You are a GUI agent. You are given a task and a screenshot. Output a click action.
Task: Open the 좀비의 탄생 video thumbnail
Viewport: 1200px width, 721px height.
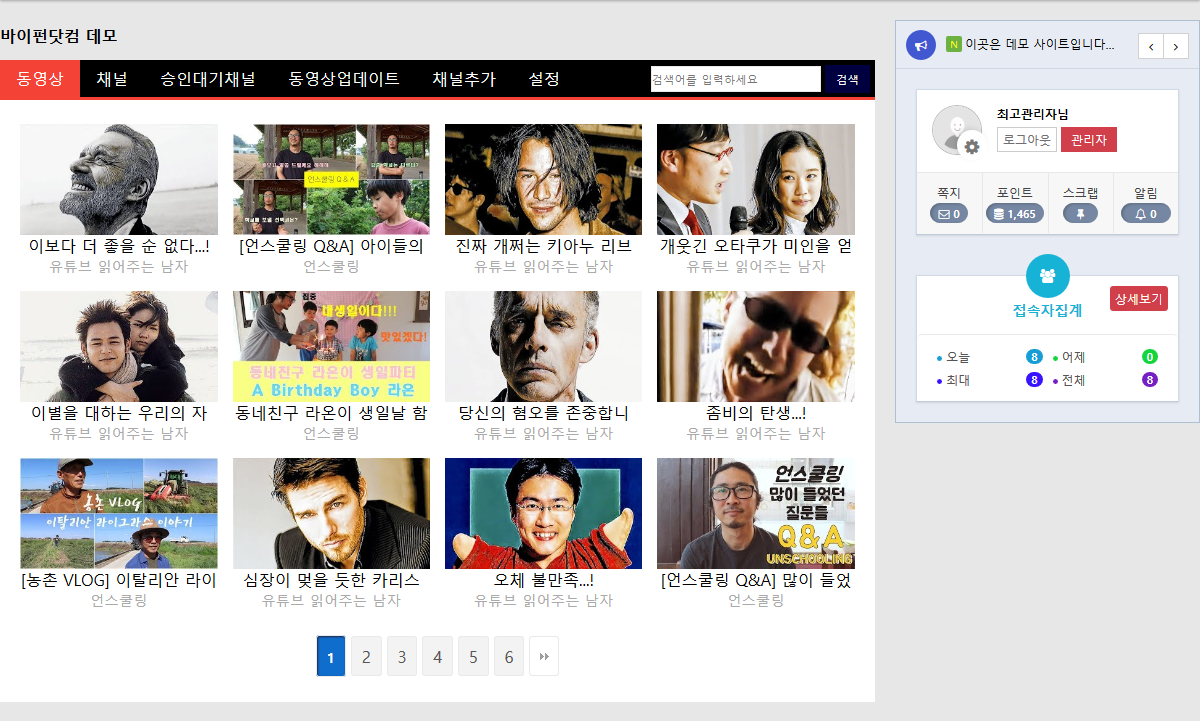[755, 346]
